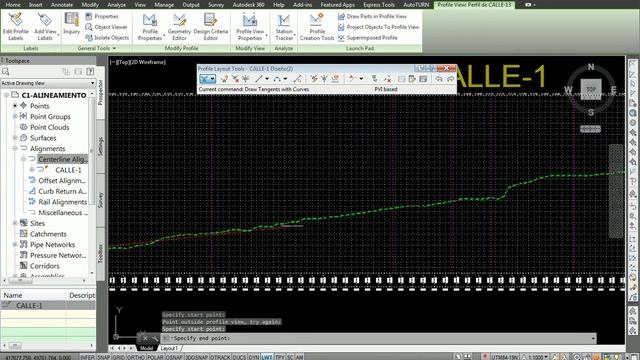Toggle INFER status bar button

(87, 357)
